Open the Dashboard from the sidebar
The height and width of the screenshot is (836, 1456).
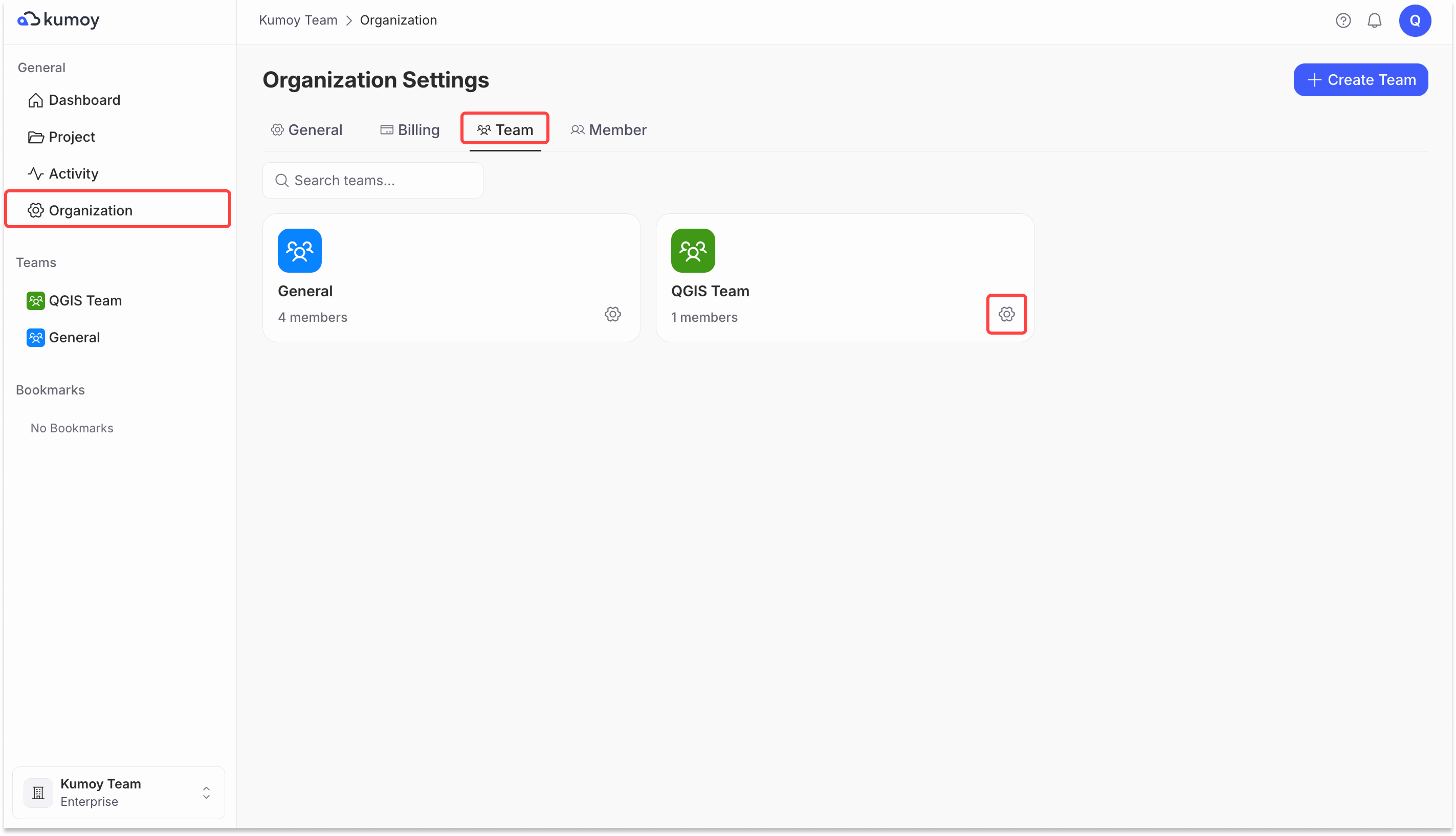(x=84, y=99)
